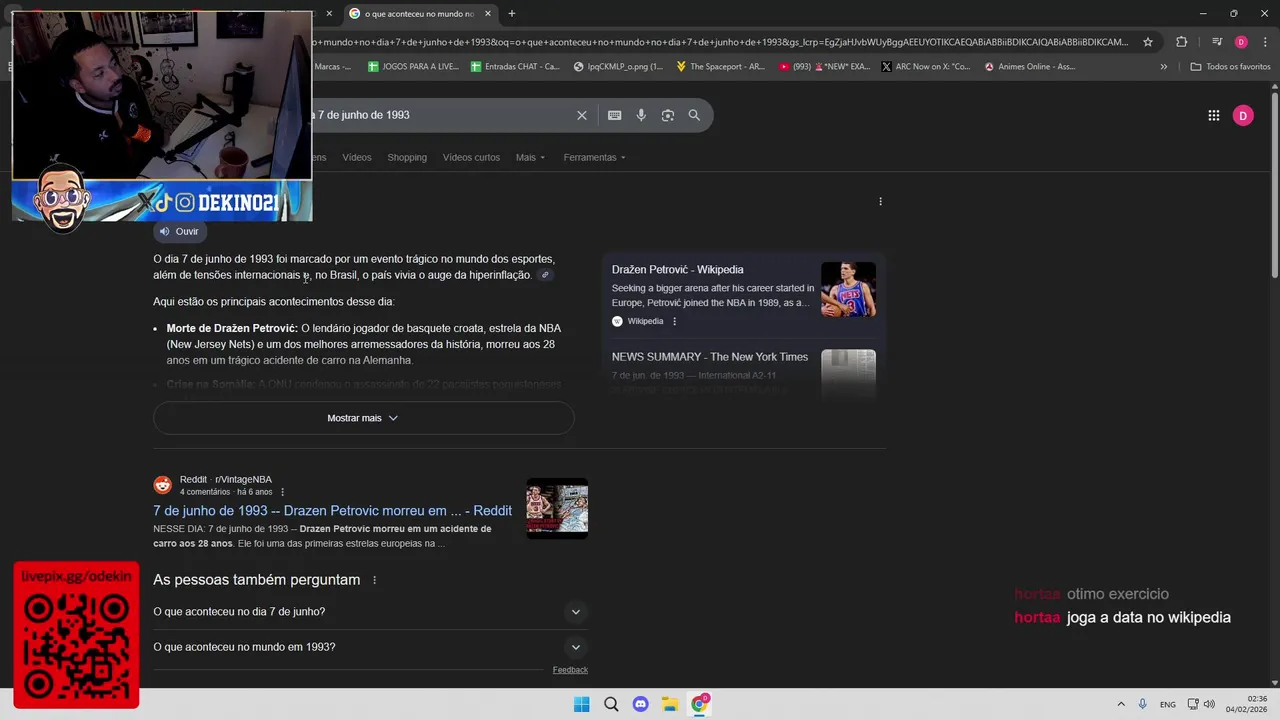The height and width of the screenshot is (720, 1280).
Task: Click the page vertical scrollbar
Action: coord(1275,186)
